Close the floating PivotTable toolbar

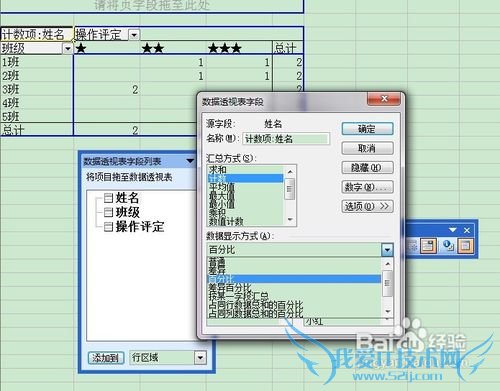tap(467, 230)
